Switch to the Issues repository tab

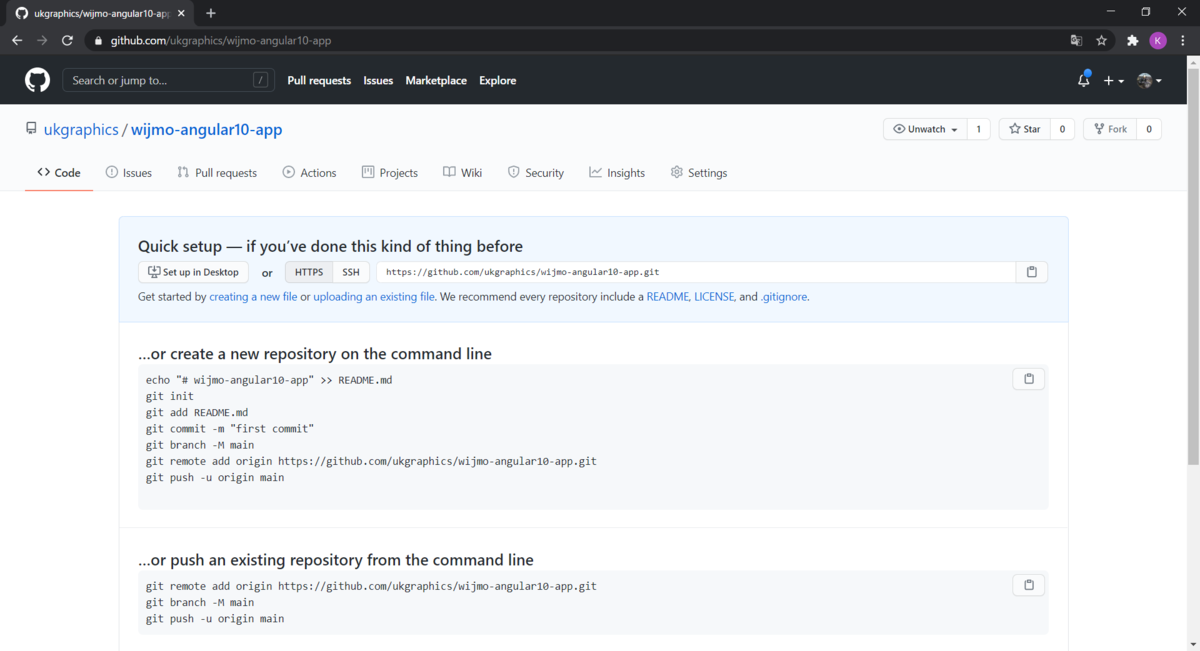coord(129,173)
